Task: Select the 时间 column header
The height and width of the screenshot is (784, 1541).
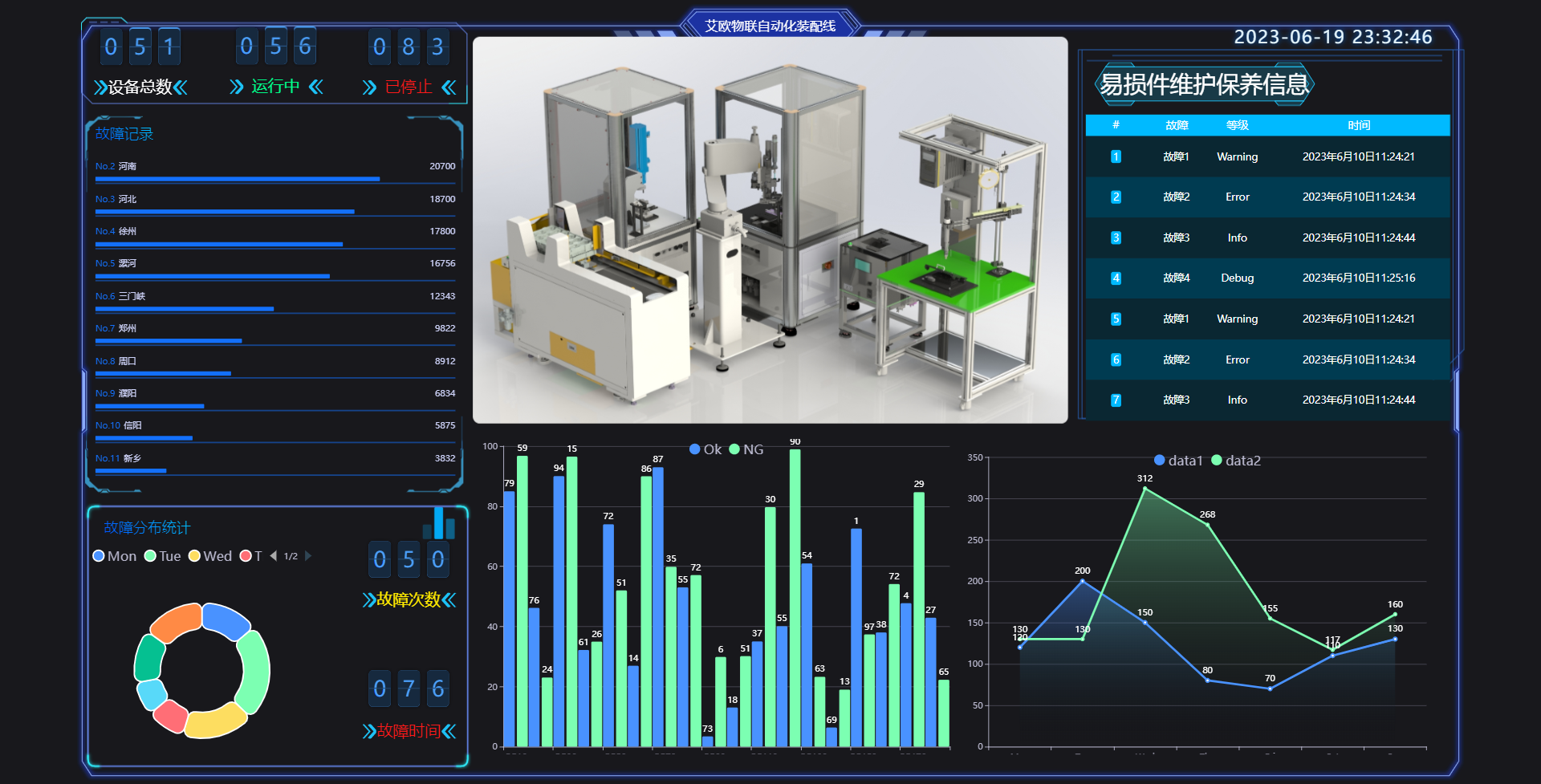Action: [1359, 125]
